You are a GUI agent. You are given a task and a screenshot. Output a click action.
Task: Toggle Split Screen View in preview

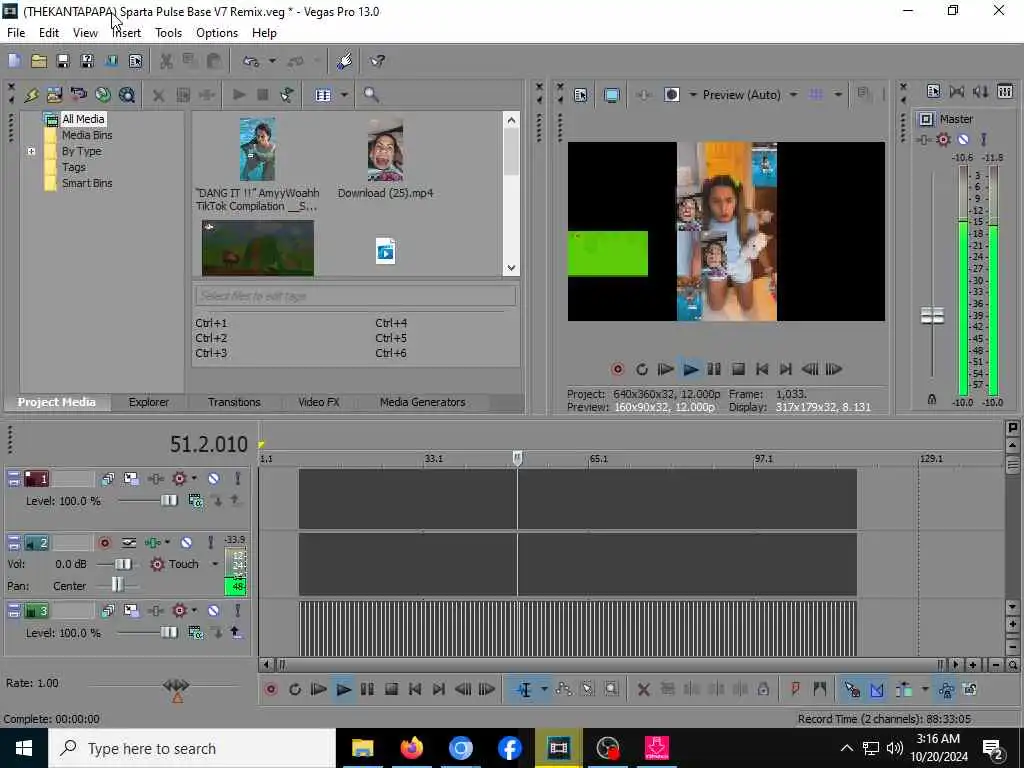tap(671, 95)
